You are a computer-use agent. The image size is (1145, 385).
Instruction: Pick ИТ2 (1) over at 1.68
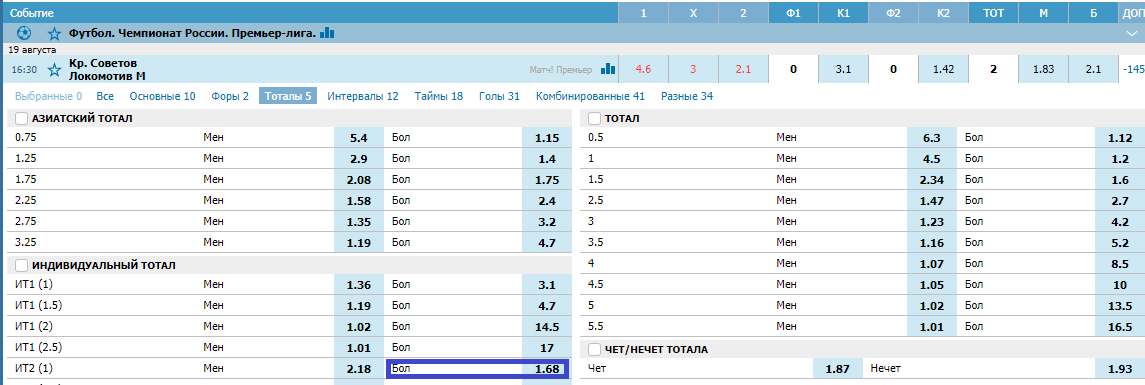547,369
